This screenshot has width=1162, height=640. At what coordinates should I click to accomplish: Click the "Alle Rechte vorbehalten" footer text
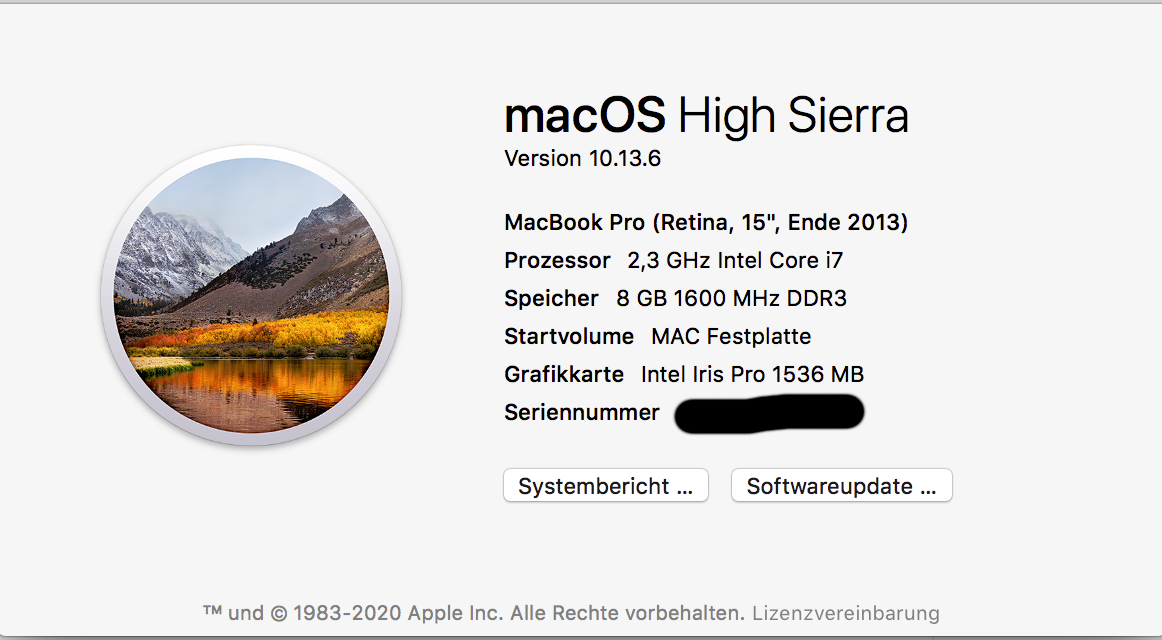tap(629, 613)
